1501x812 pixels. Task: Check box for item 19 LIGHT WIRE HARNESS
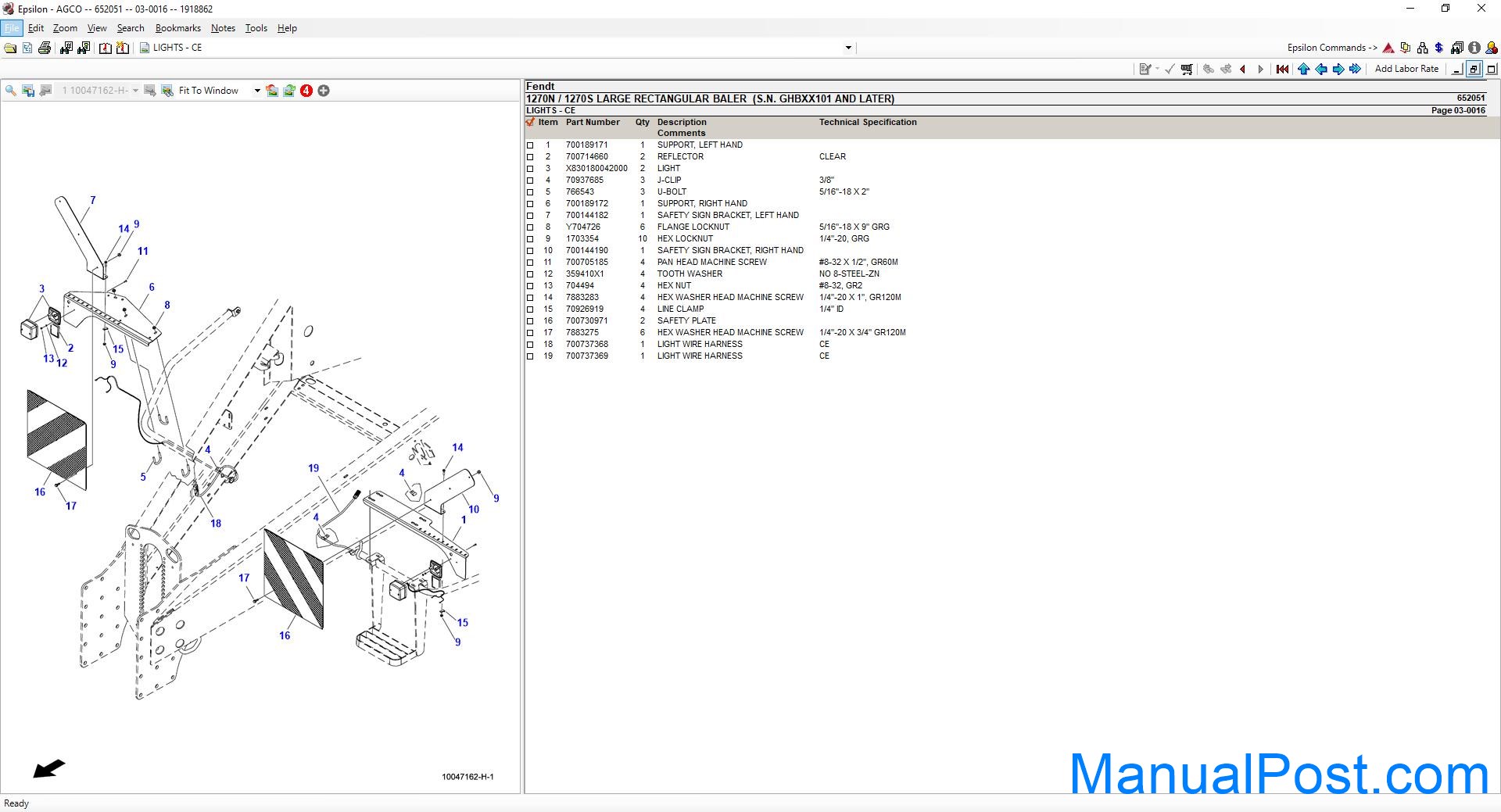[x=530, y=356]
